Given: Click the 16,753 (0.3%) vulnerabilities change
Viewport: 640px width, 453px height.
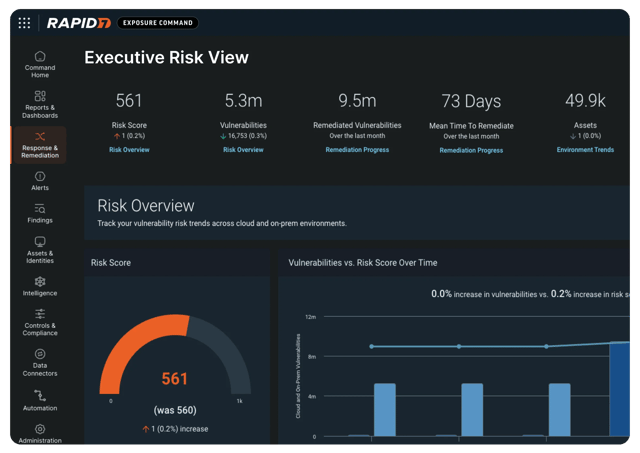Looking at the screenshot, I should [243, 136].
